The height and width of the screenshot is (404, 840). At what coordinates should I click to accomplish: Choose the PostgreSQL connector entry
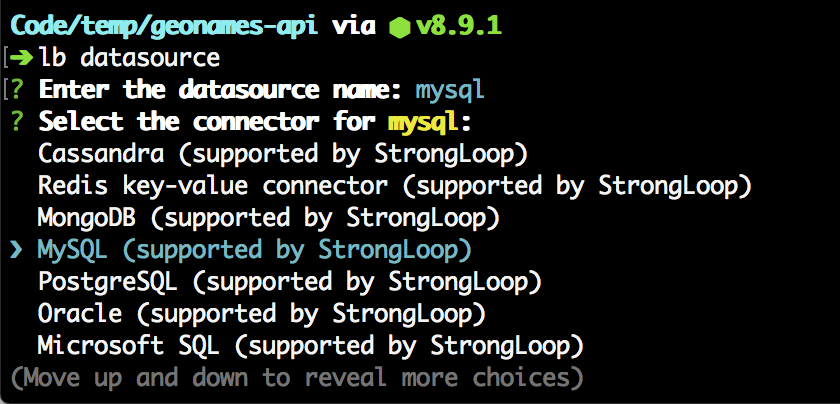click(290, 282)
